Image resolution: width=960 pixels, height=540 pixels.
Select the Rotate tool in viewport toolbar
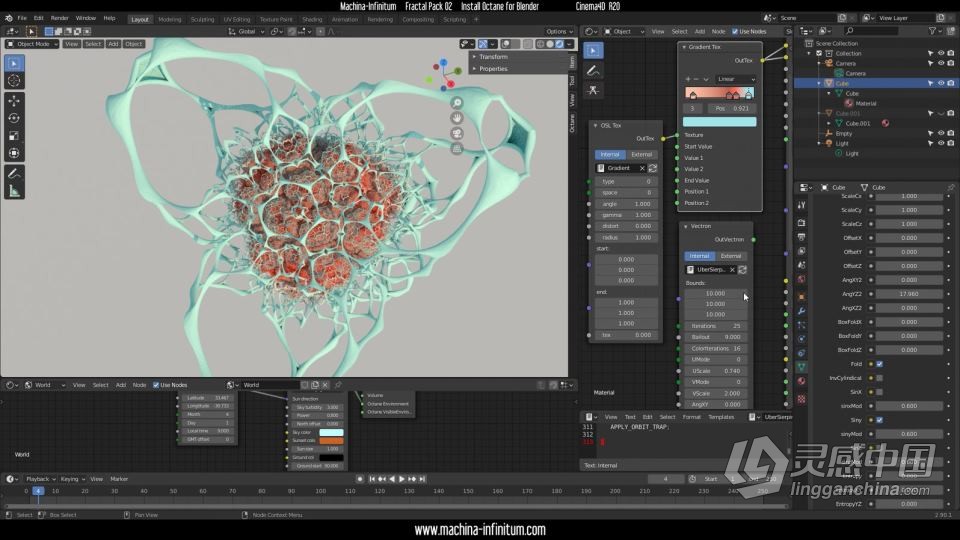tap(14, 118)
